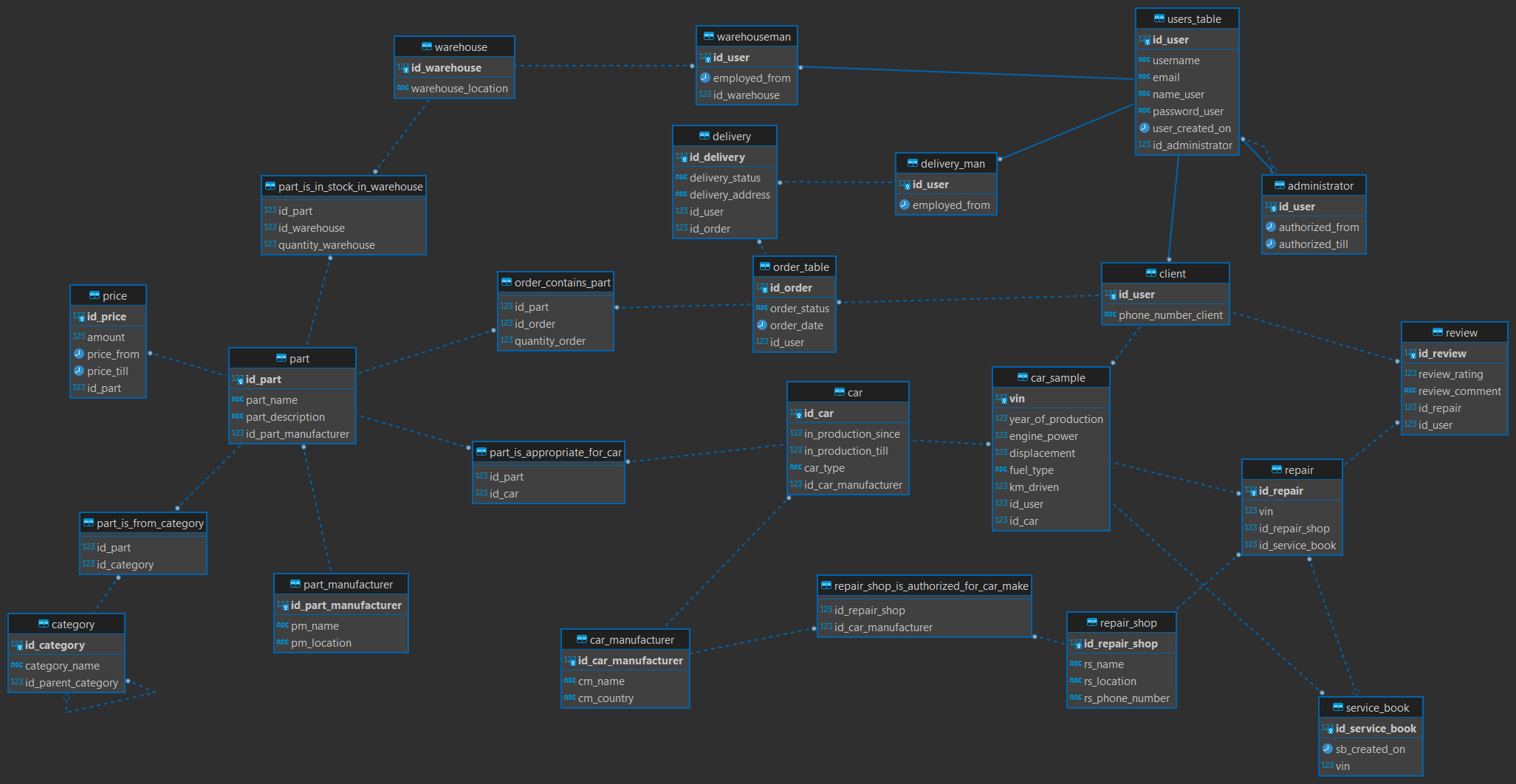
Task: Select the repair_shop_is_authorized_for_car_make entity title
Action: 924,586
